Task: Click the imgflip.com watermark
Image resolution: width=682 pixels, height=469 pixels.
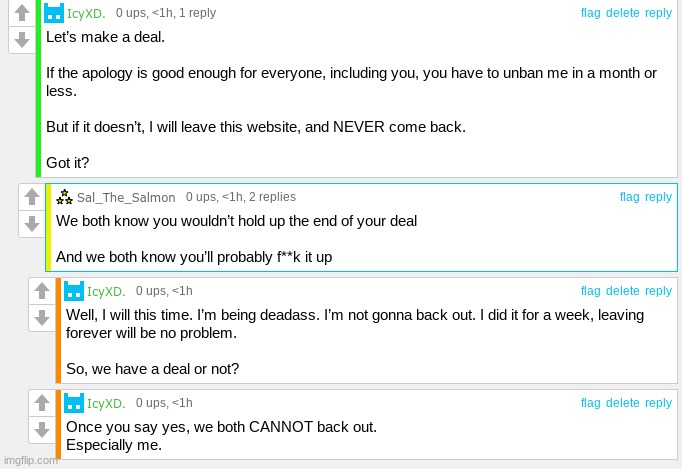Action: click(x=30, y=460)
